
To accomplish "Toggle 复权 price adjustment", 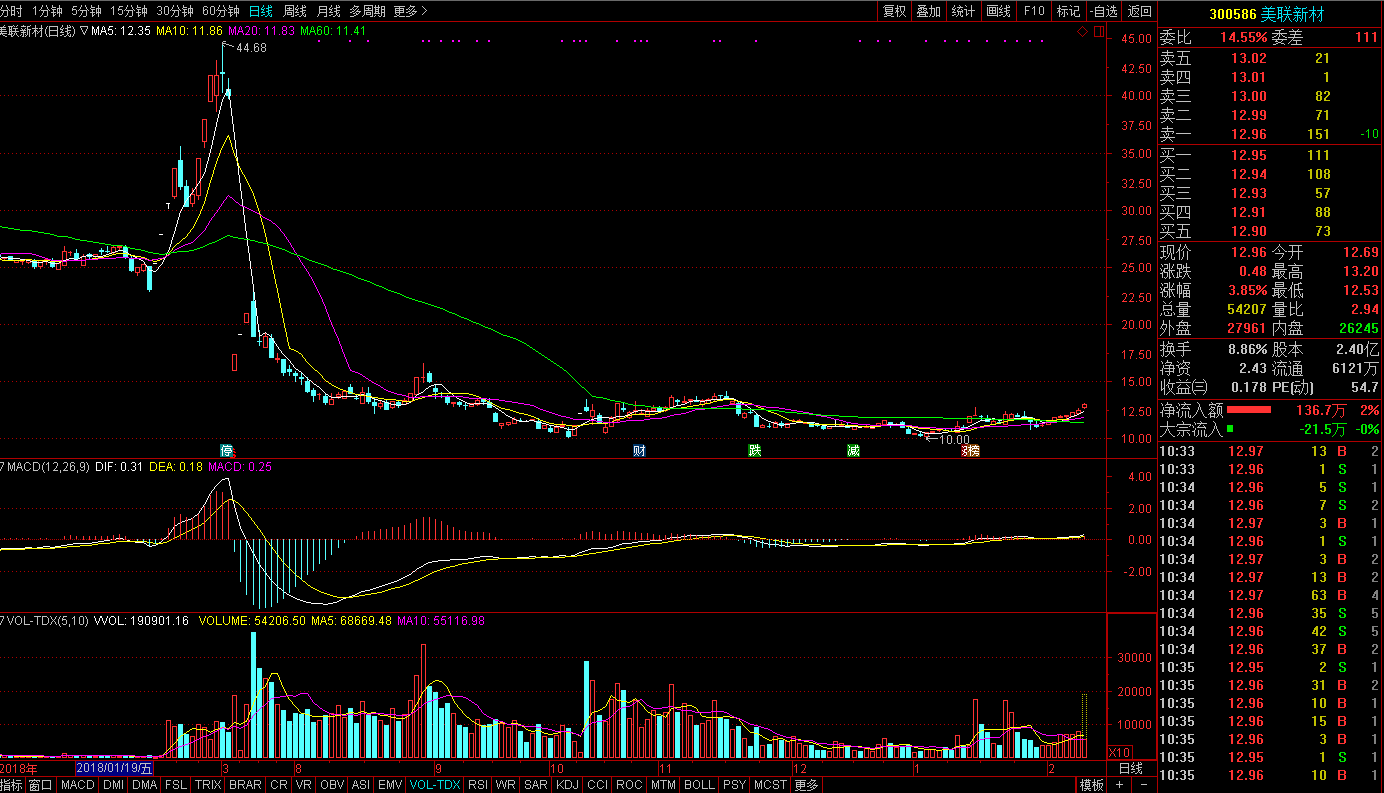I will pos(894,11).
